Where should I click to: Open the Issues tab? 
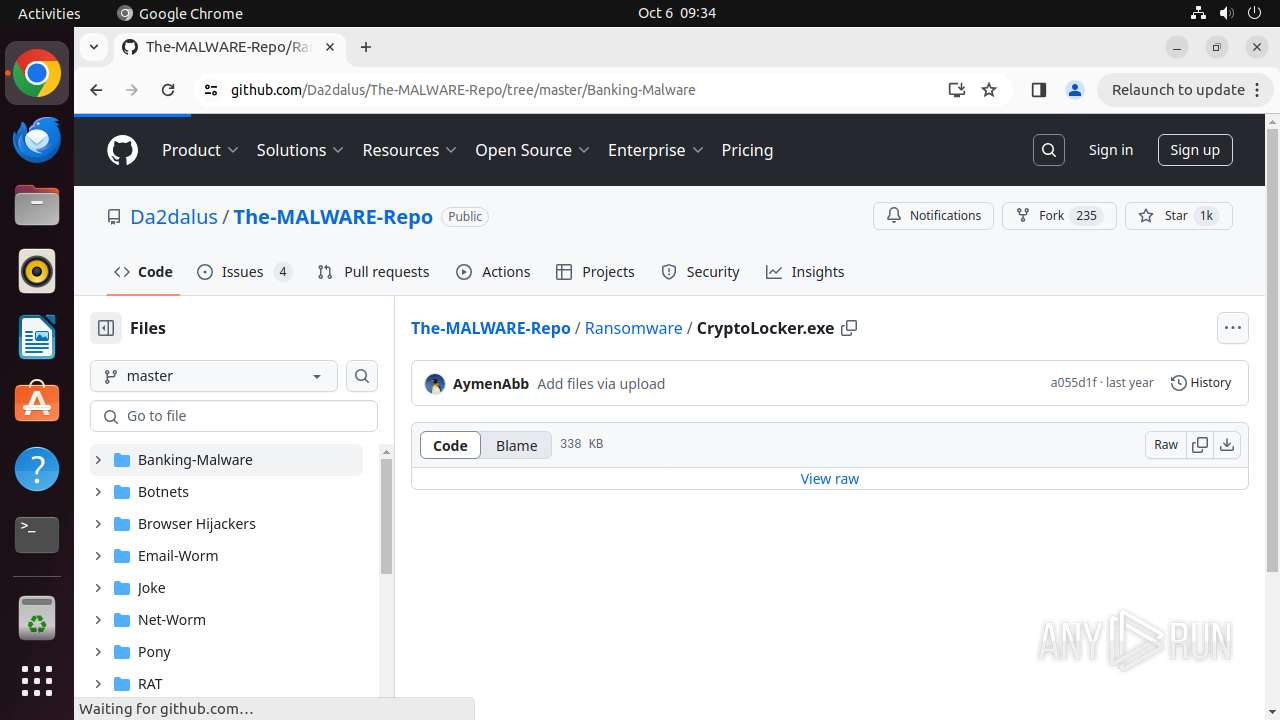pos(244,272)
